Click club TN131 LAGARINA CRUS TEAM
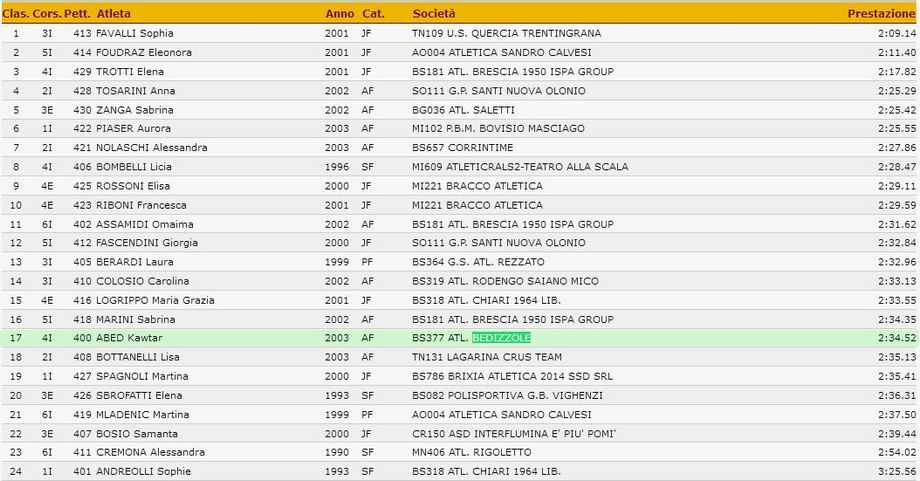The image size is (920, 481). pyautogui.click(x=487, y=357)
